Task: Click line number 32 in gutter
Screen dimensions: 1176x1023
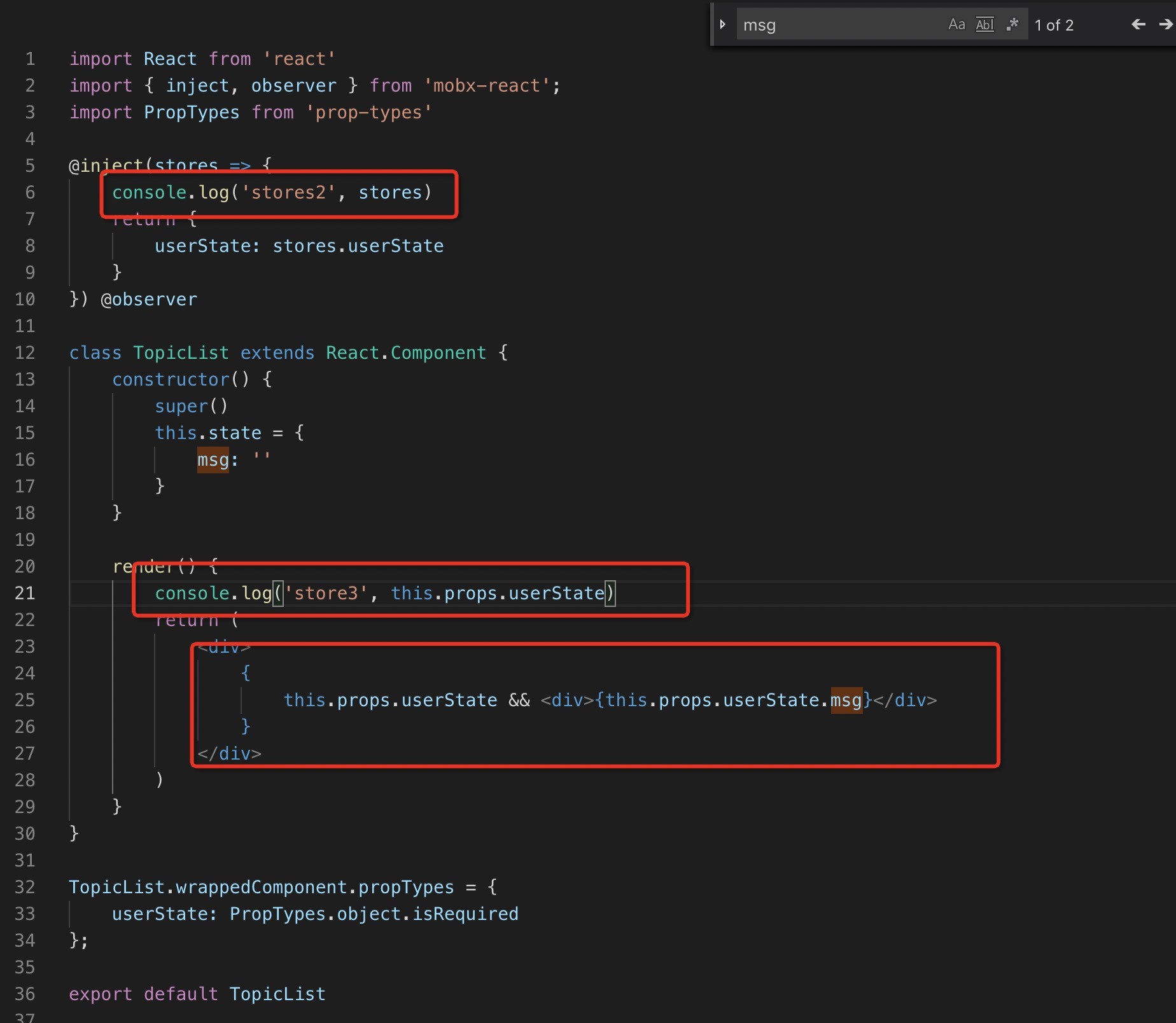Action: (x=25, y=887)
